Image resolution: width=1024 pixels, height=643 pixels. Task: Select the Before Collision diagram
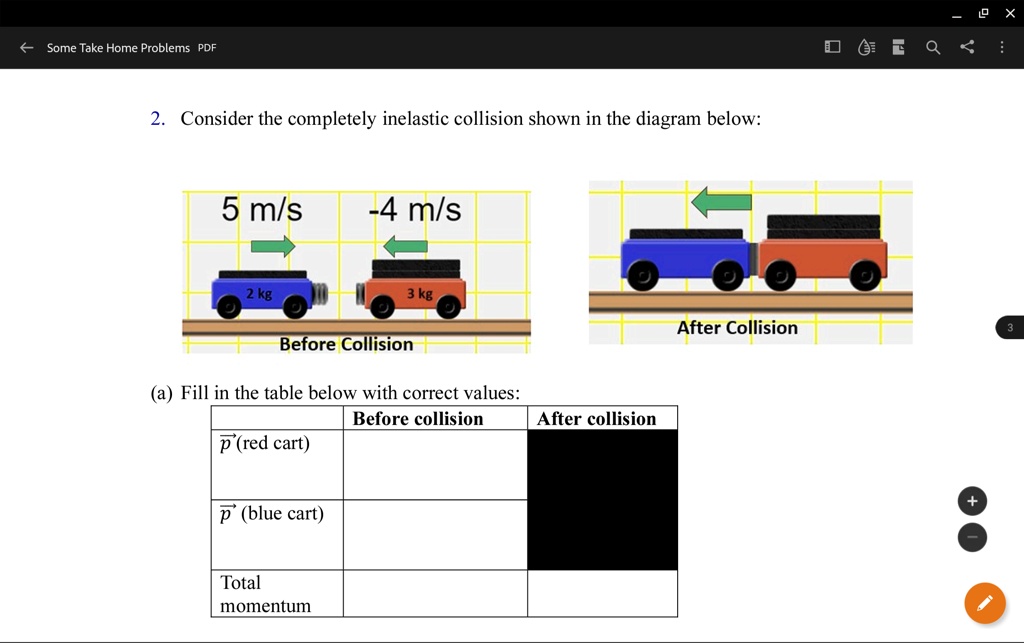click(356, 265)
